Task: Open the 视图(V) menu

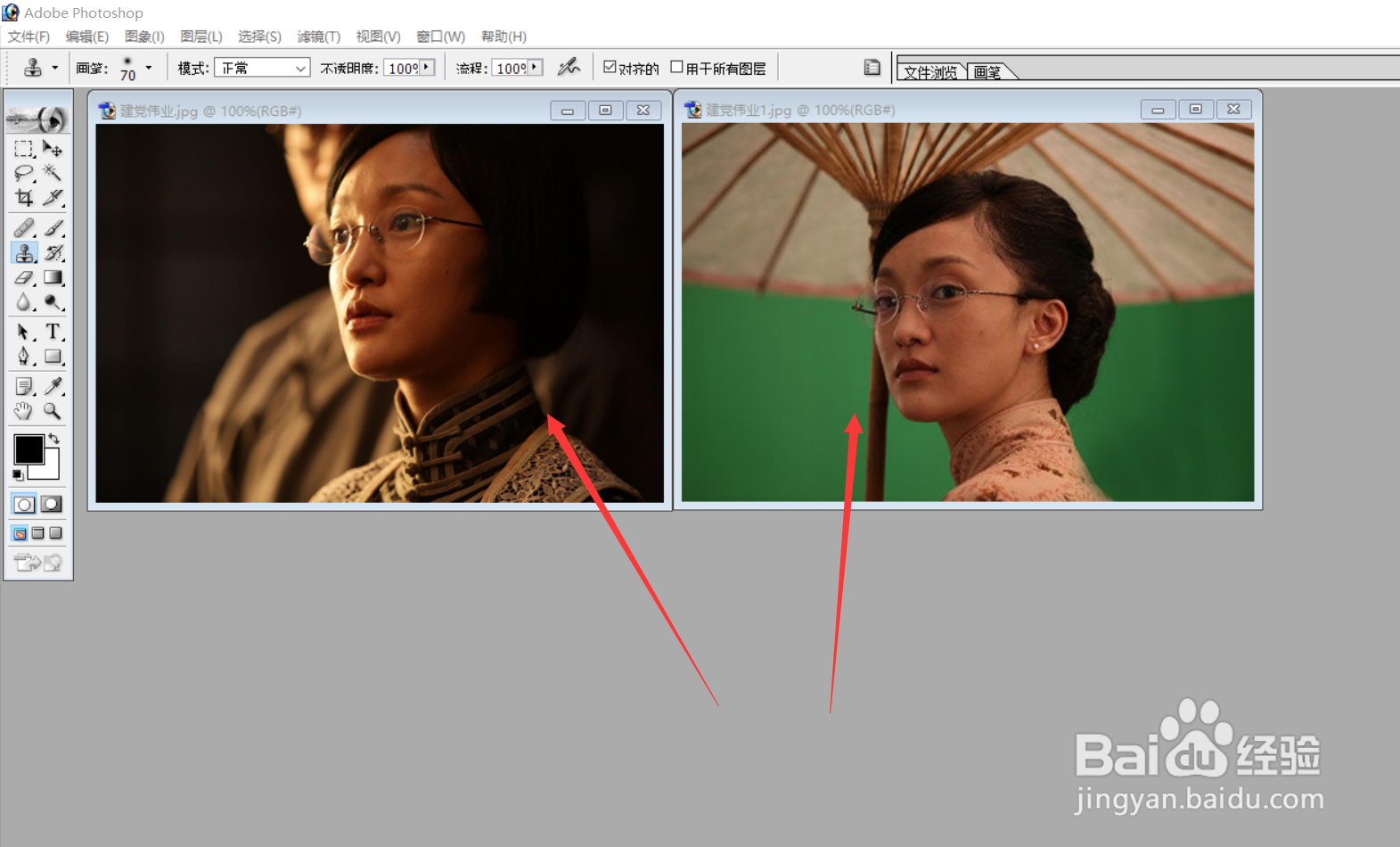Action: point(378,37)
